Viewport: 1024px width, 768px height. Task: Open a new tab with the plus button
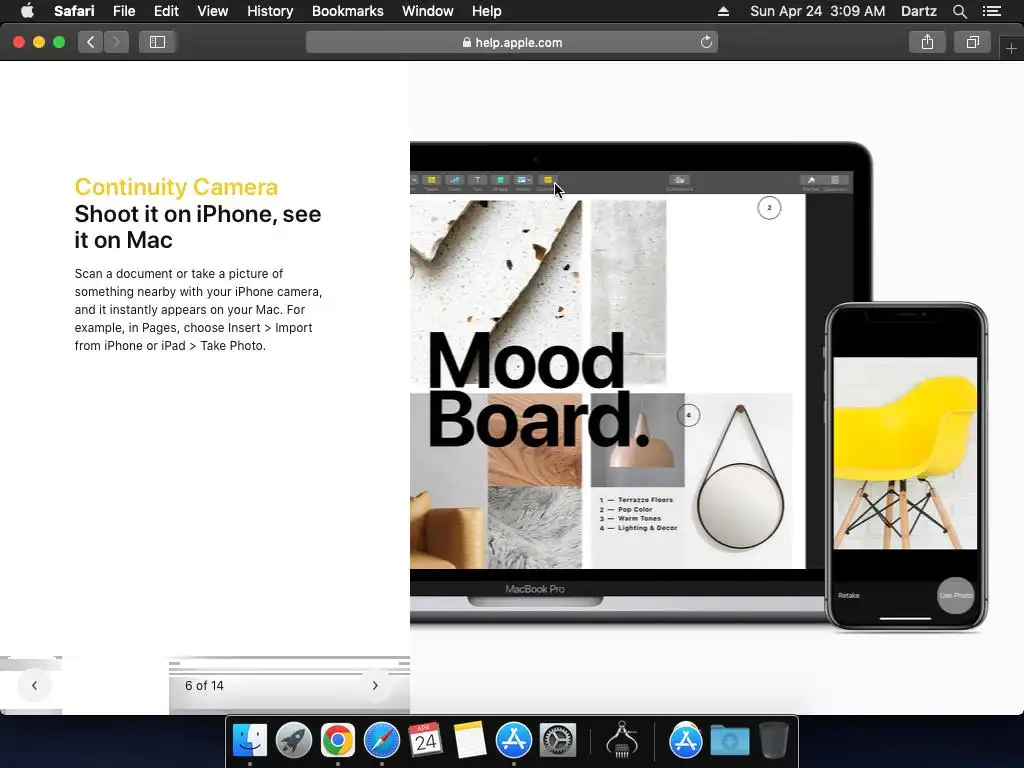1011,48
